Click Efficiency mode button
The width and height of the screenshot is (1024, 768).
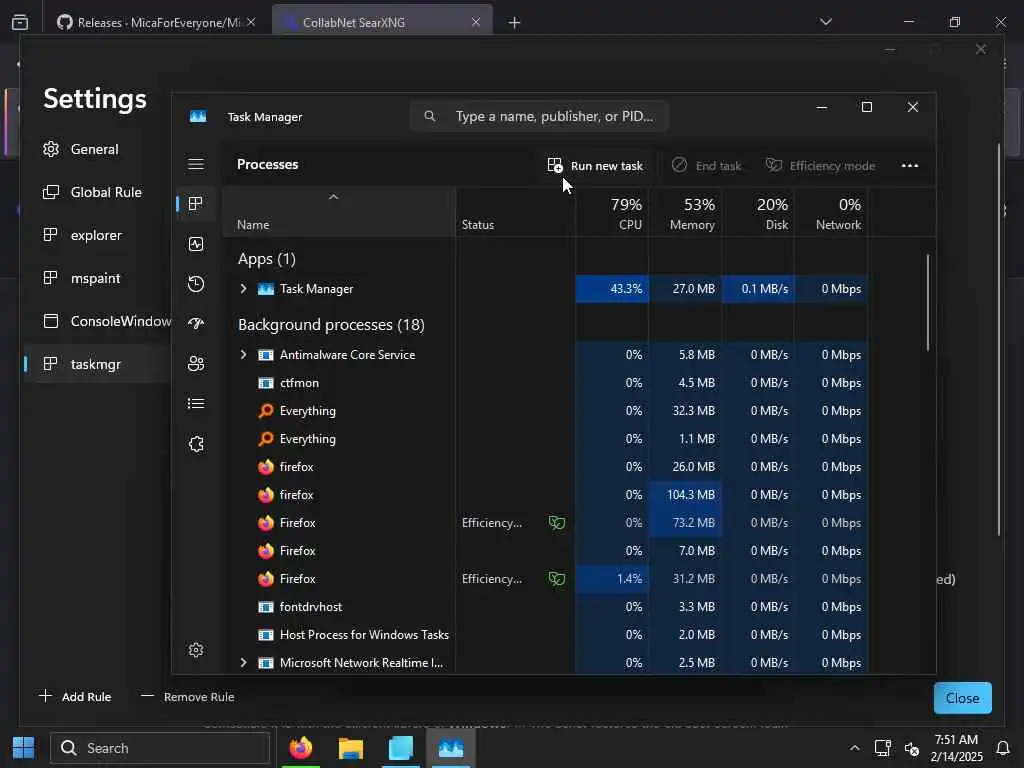820,166
